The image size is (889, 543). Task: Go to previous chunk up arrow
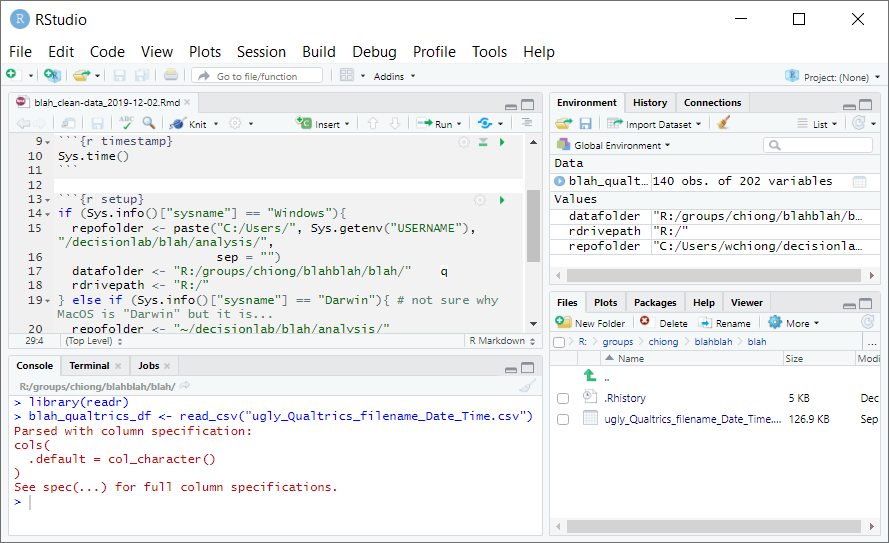click(x=372, y=124)
